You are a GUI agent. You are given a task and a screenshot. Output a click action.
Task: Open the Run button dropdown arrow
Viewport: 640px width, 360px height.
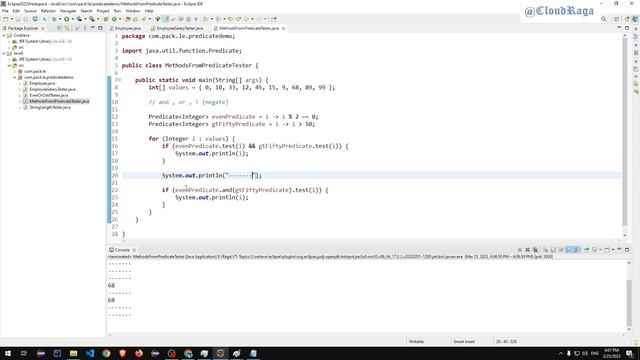73,19
